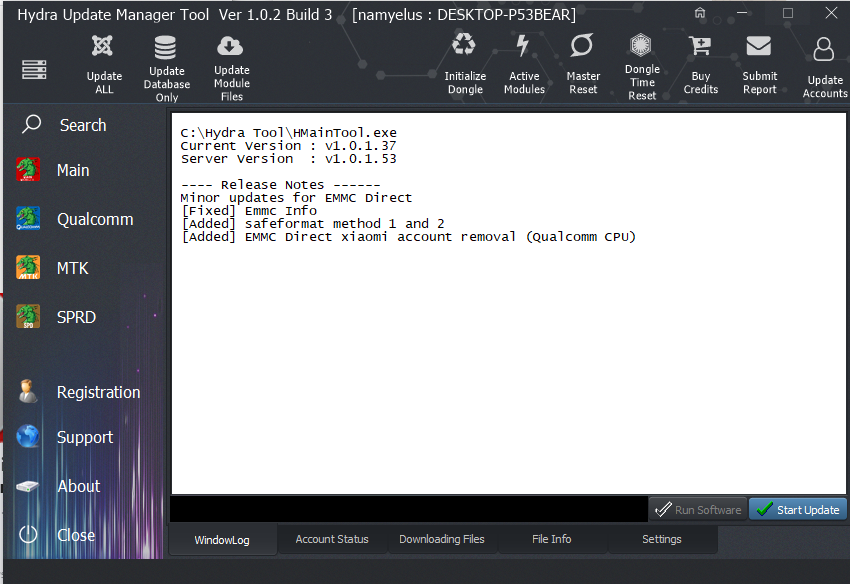
Task: Click the xiaomi account removal line
Action: point(408,237)
